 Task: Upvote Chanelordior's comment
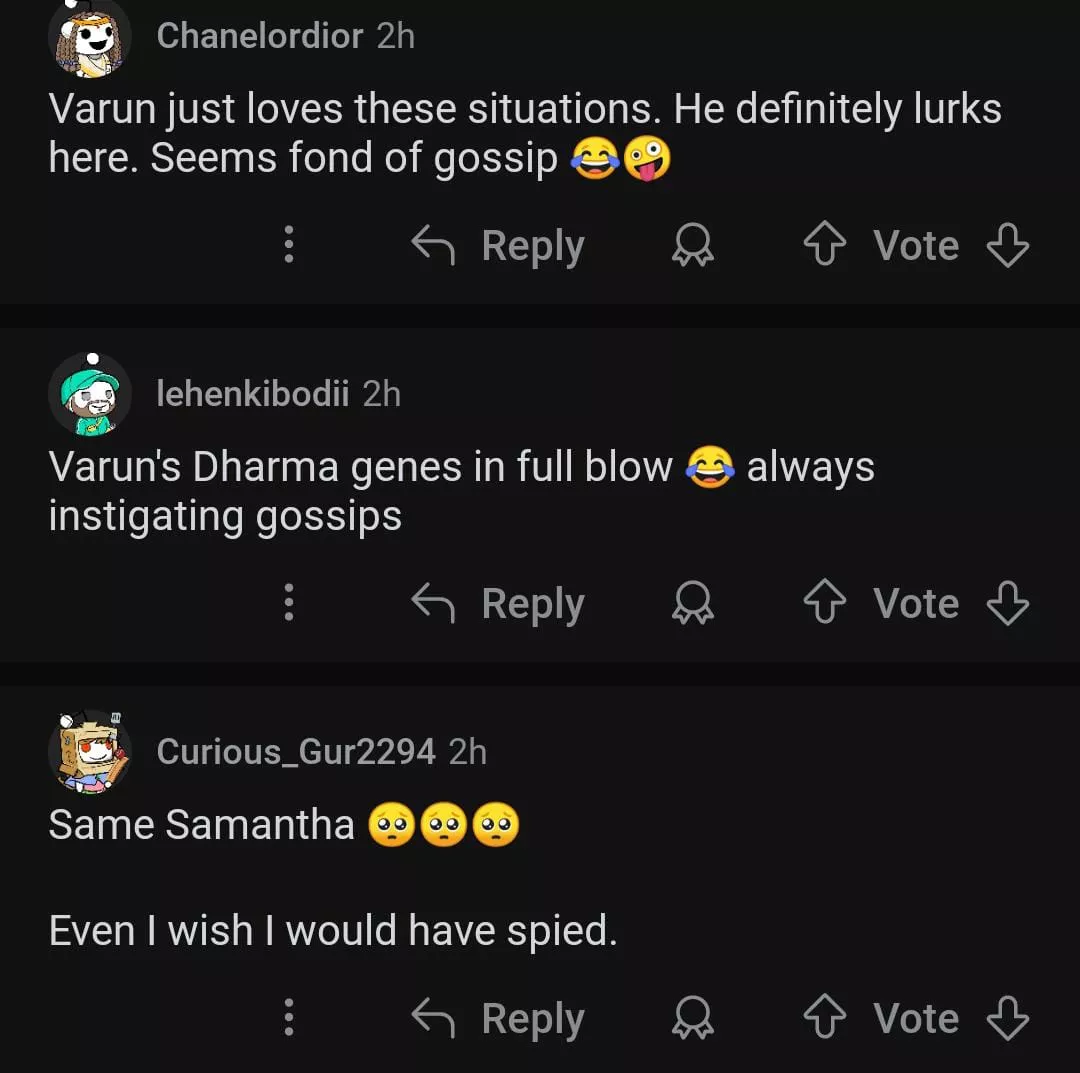coord(824,246)
